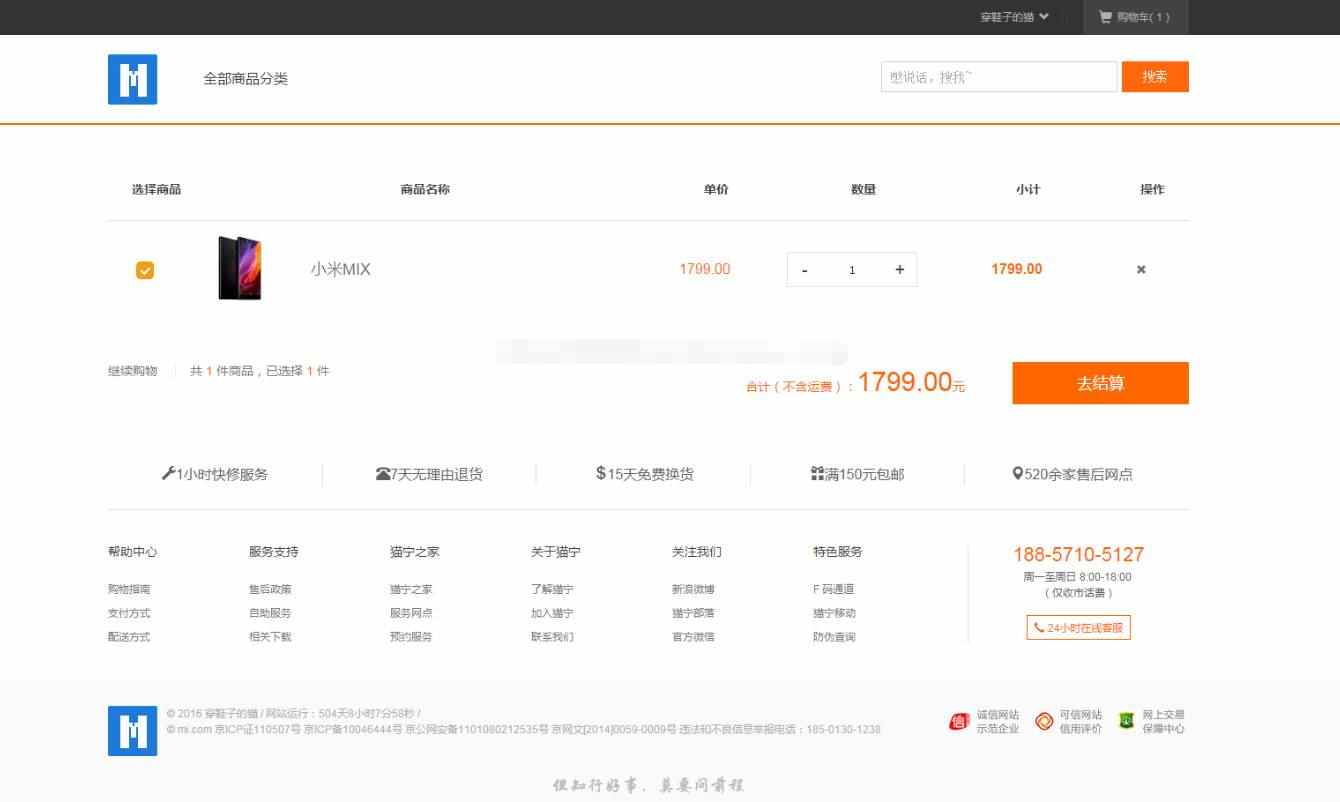Open 服务网点 footer link

click(x=411, y=613)
